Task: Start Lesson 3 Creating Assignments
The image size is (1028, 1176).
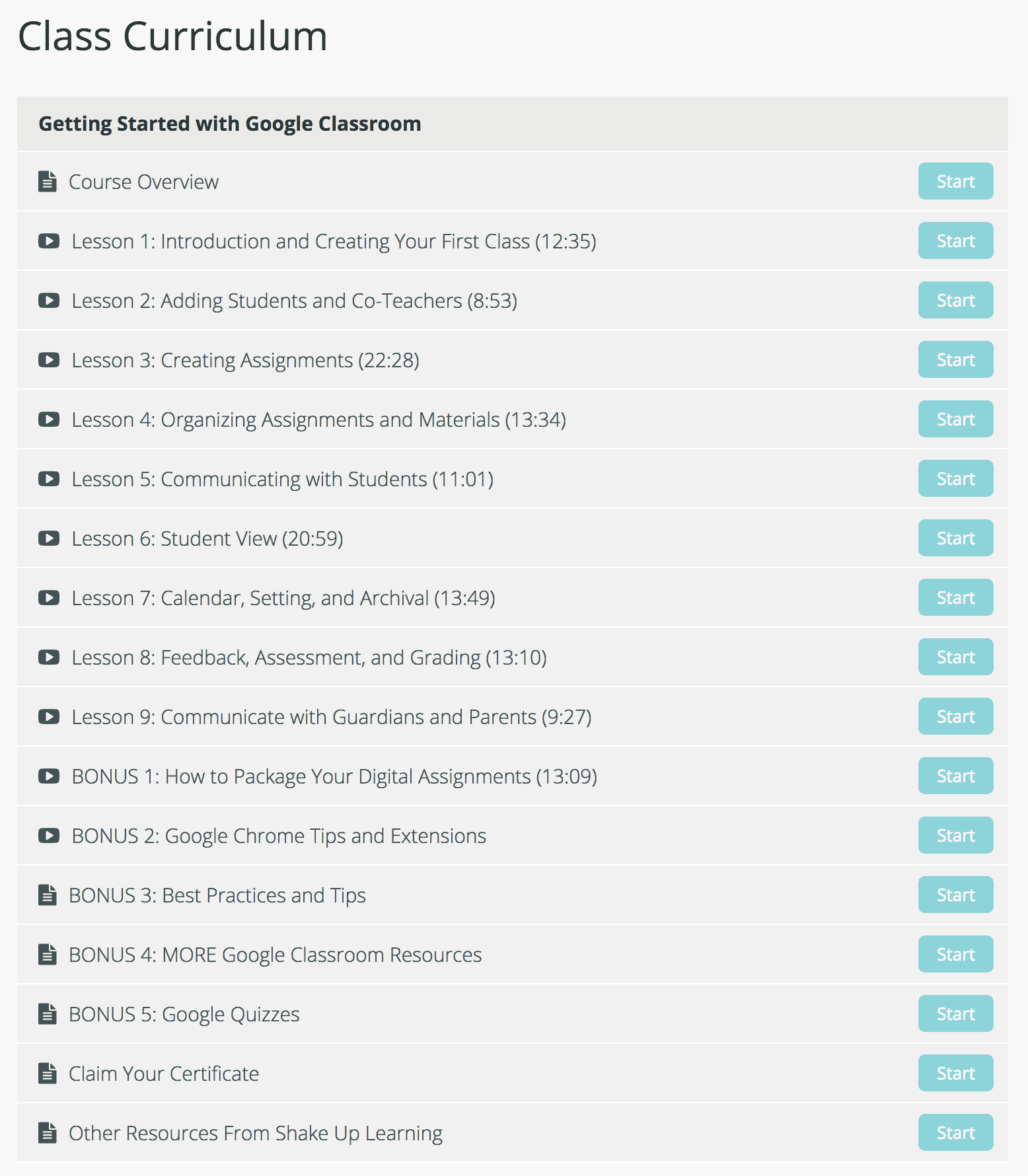Action: point(955,359)
